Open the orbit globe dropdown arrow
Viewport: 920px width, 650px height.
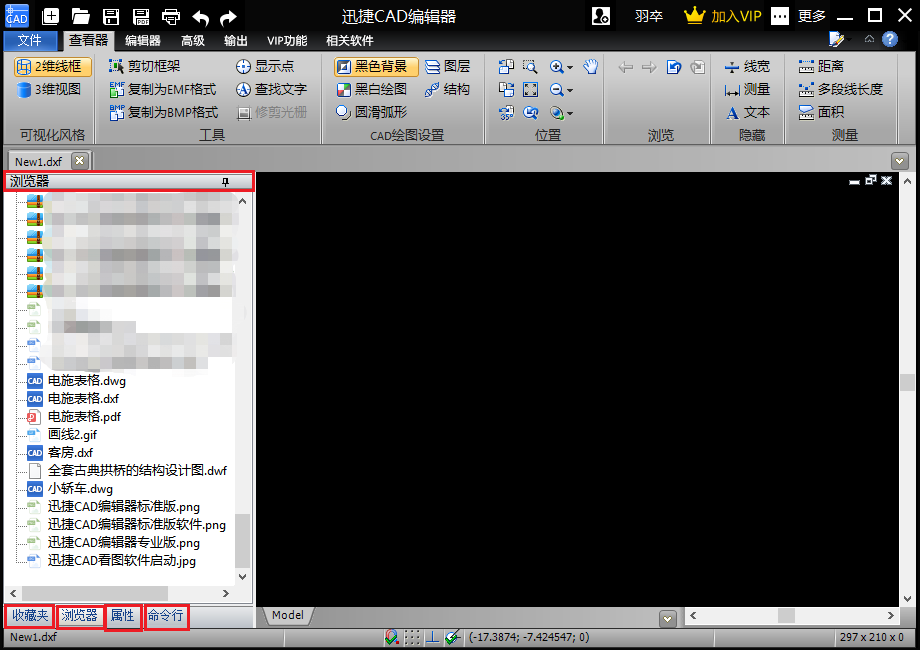point(570,113)
